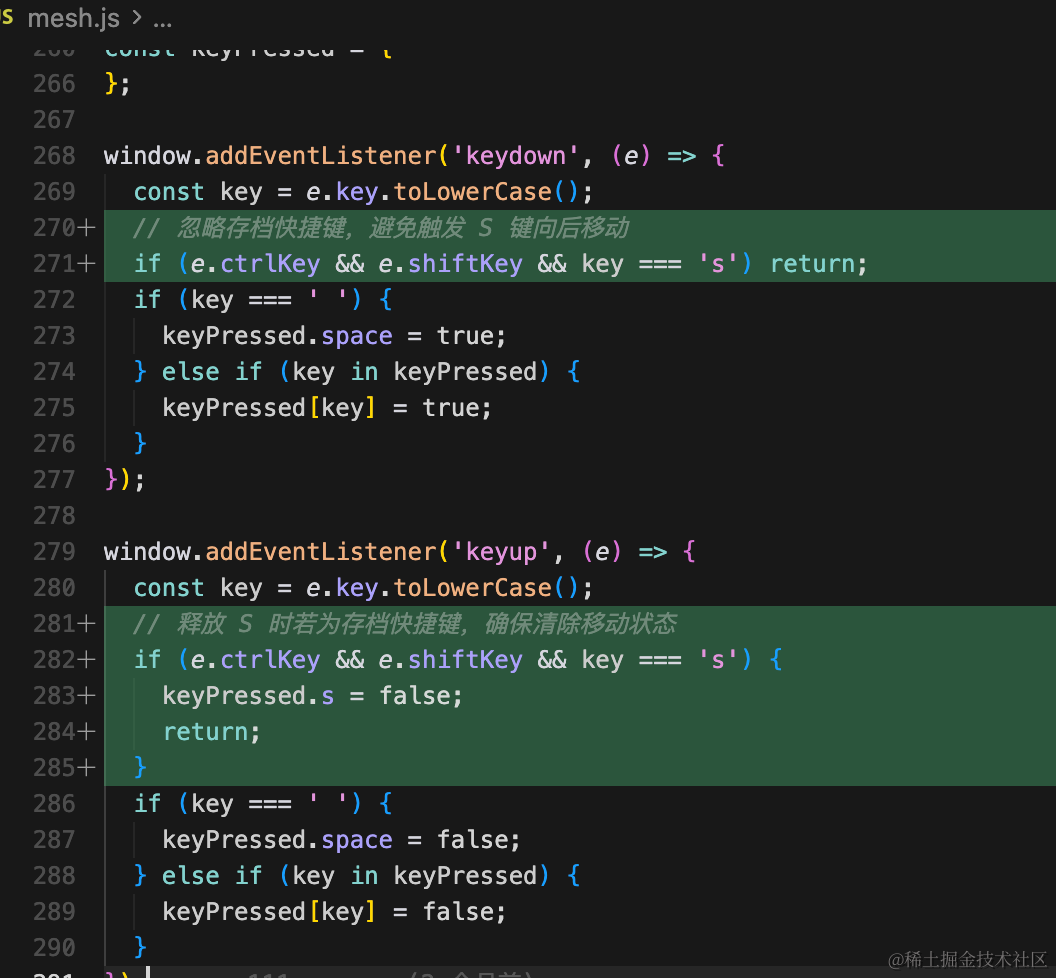1056x978 pixels.
Task: Click the added-line marker on line 270
Action: pyautogui.click(x=86, y=228)
